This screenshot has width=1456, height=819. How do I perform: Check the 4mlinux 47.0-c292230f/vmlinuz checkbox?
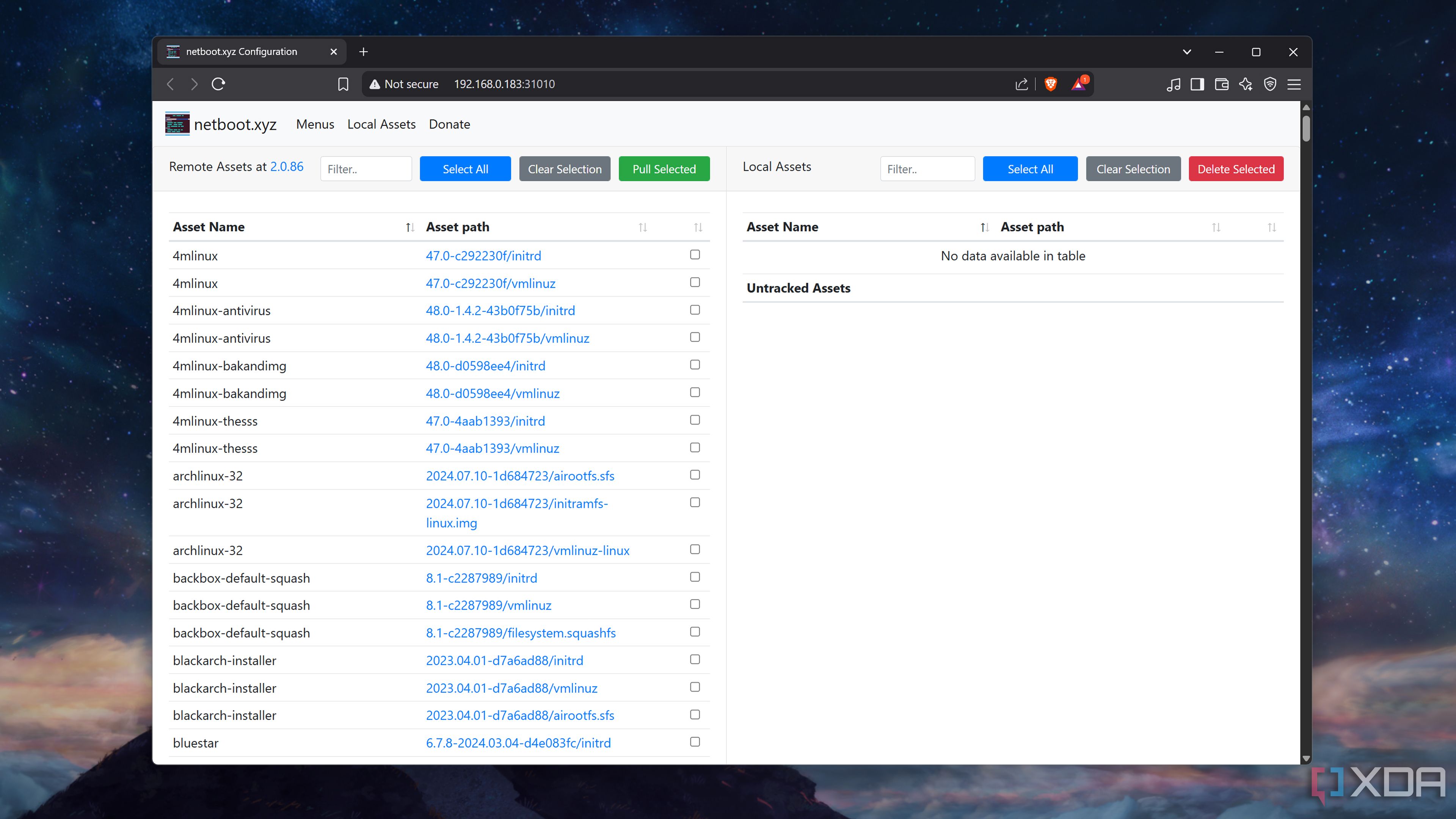click(x=695, y=282)
